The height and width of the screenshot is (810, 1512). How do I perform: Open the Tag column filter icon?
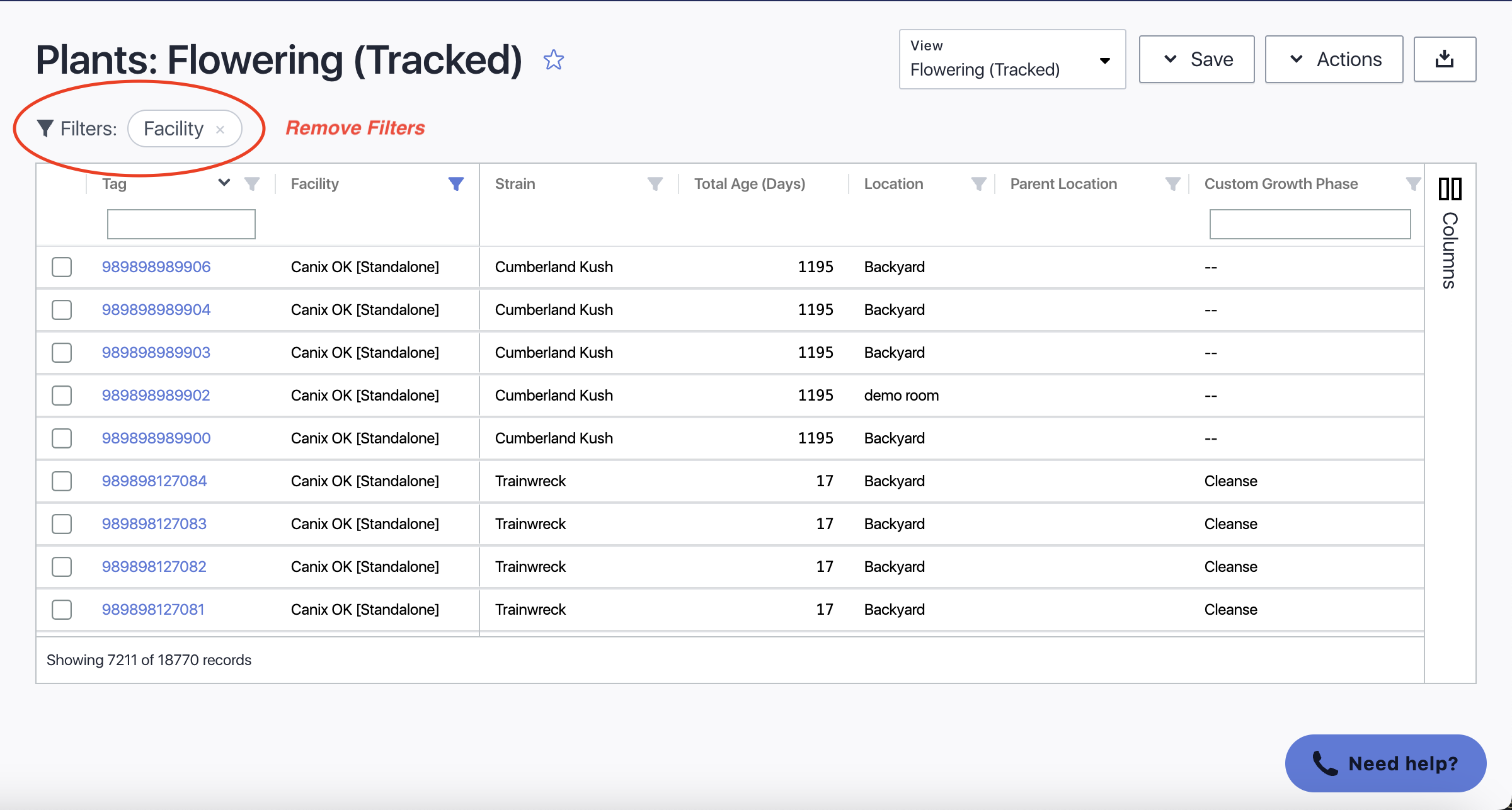(252, 184)
